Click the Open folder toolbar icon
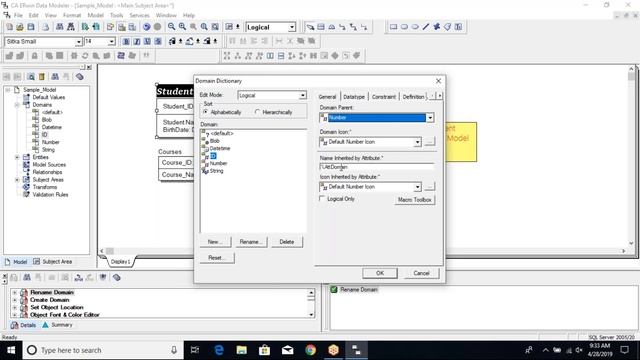640x360 pixels. click(20, 27)
